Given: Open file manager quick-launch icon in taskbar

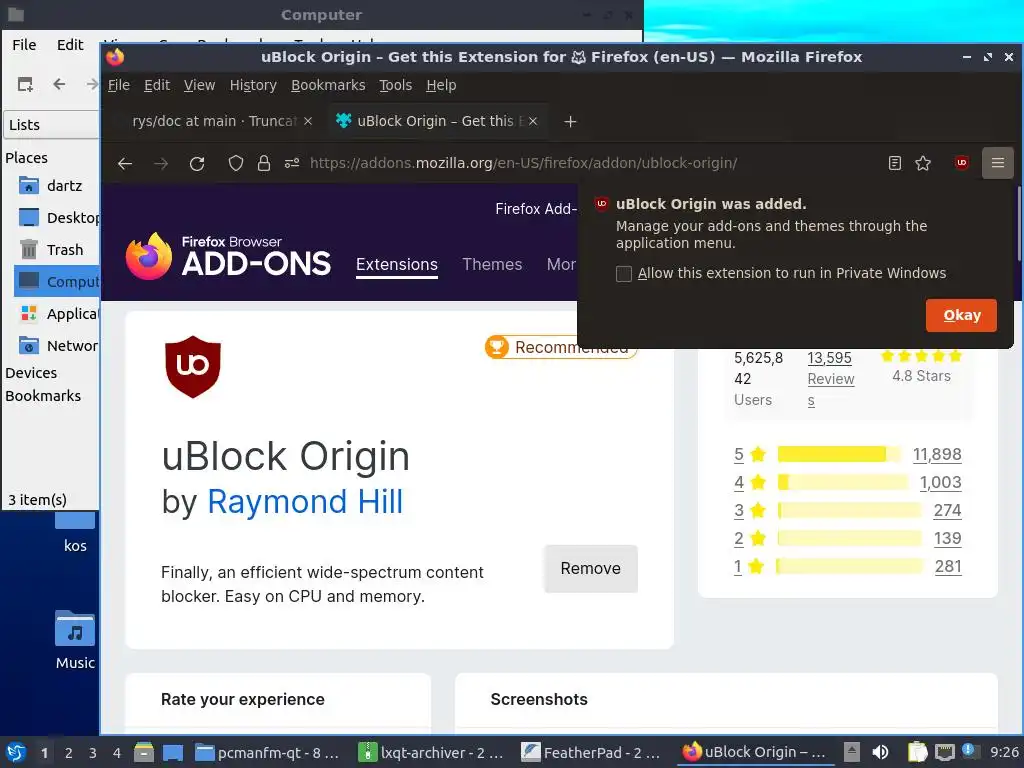Looking at the screenshot, I should coord(144,752).
